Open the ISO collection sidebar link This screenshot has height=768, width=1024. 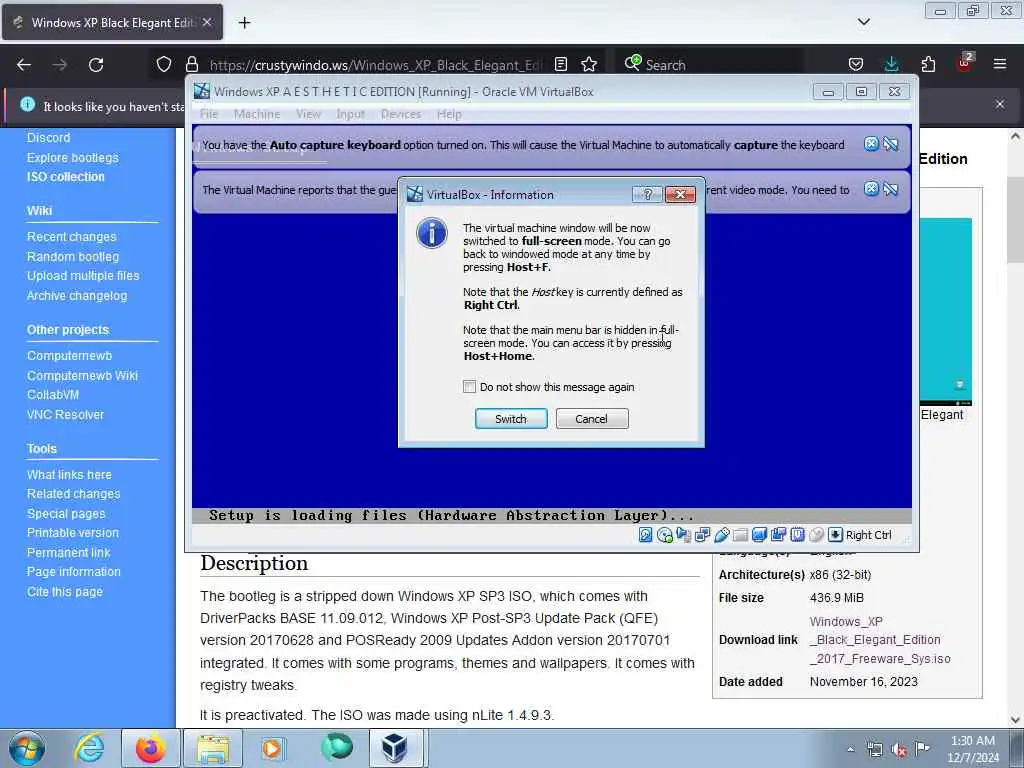[65, 177]
